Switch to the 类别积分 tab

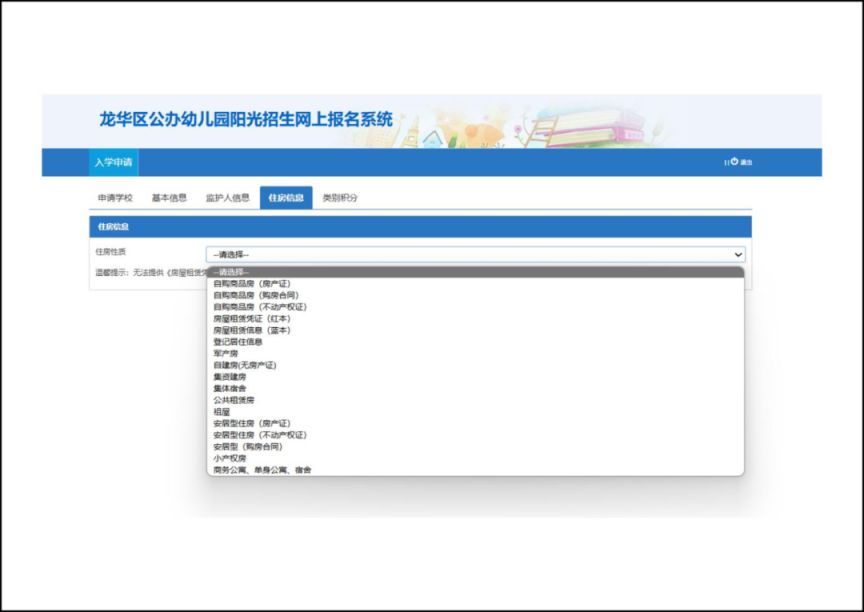340,198
